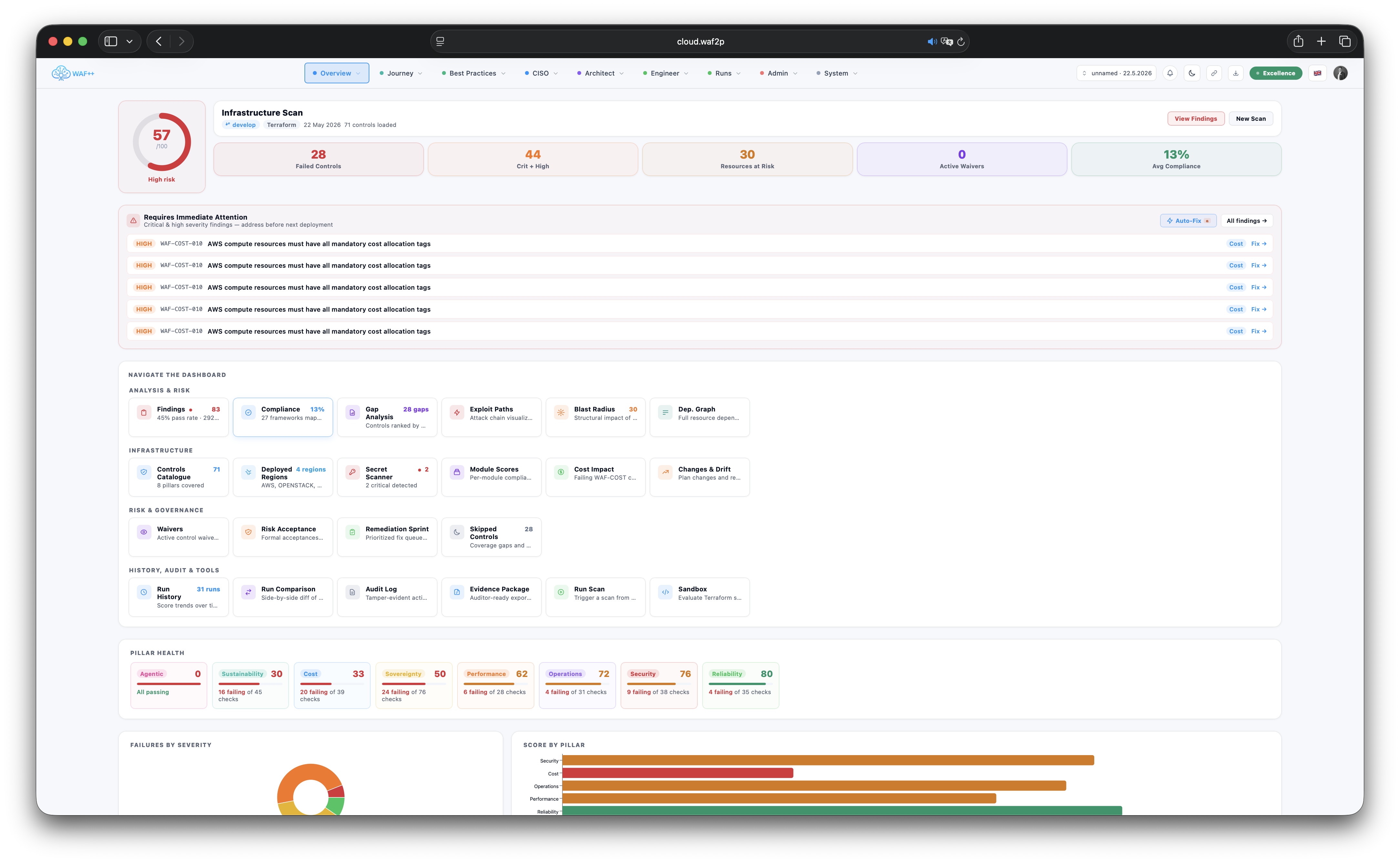
Task: Open the Changes & Drift card
Action: point(699,477)
